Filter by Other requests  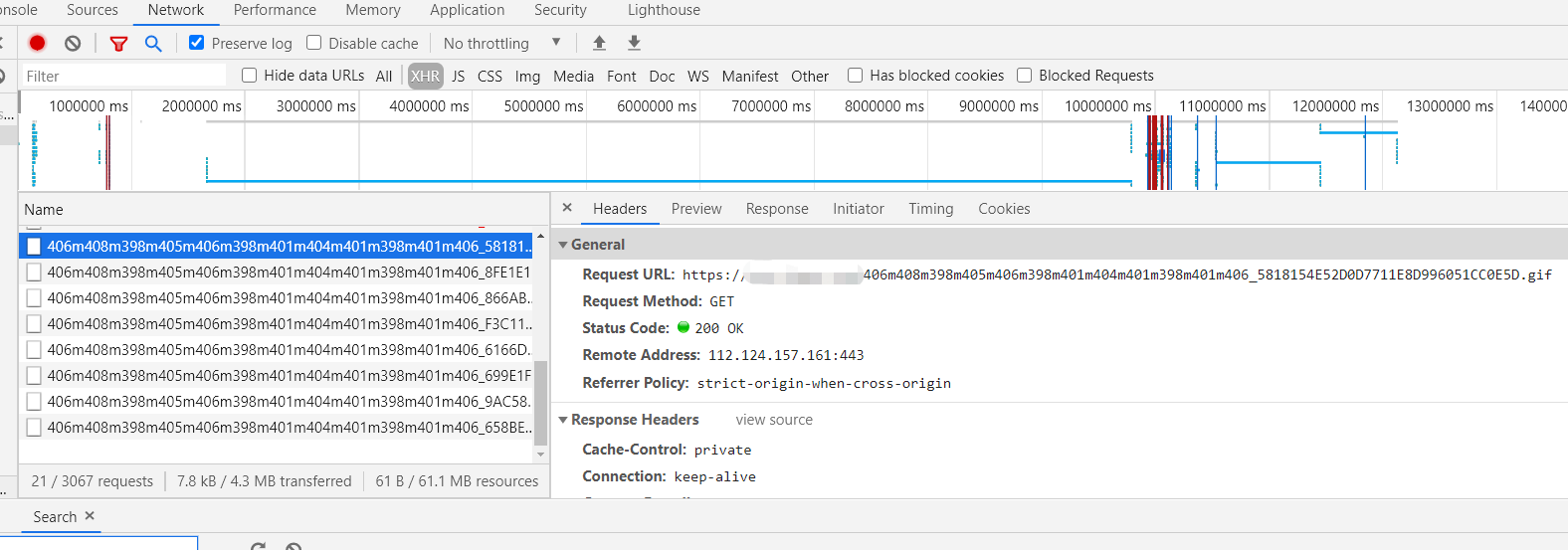click(810, 77)
